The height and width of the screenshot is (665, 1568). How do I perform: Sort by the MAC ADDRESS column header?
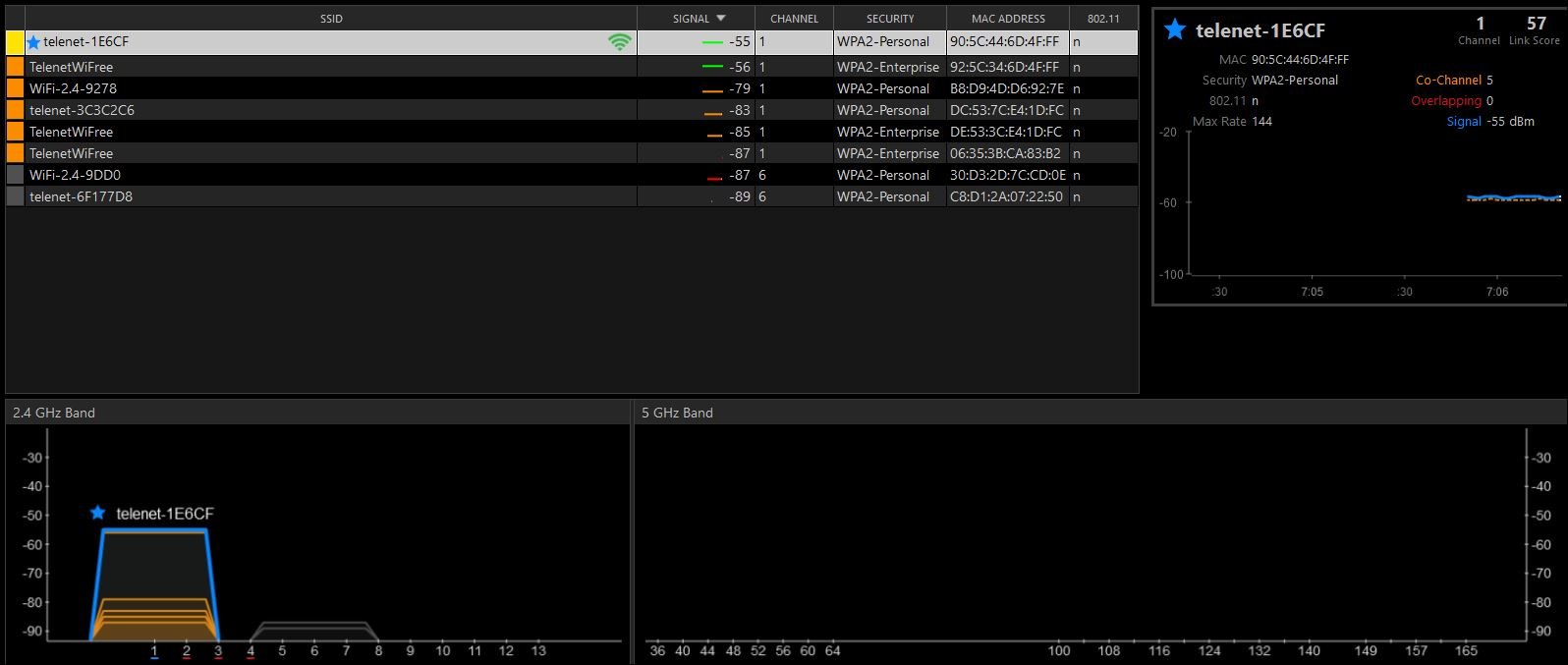[1008, 19]
